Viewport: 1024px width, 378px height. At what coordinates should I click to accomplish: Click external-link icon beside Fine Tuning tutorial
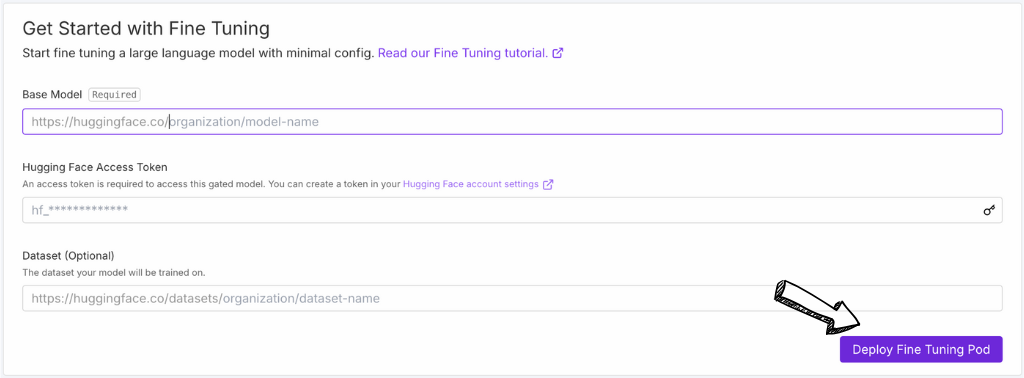[x=558, y=54]
